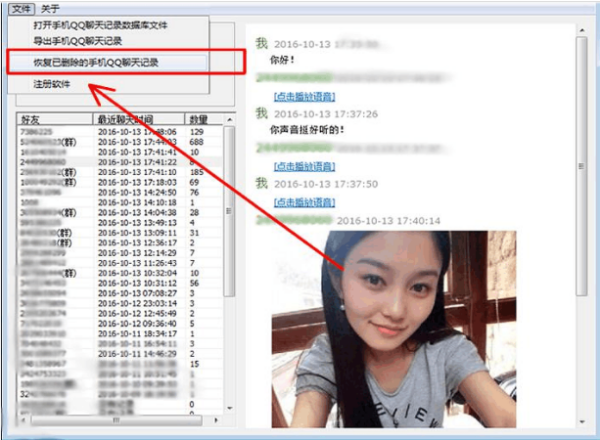This screenshot has height=440, width=600.
Task: Click friend list scroll-down arrow
Action: coord(230,408)
